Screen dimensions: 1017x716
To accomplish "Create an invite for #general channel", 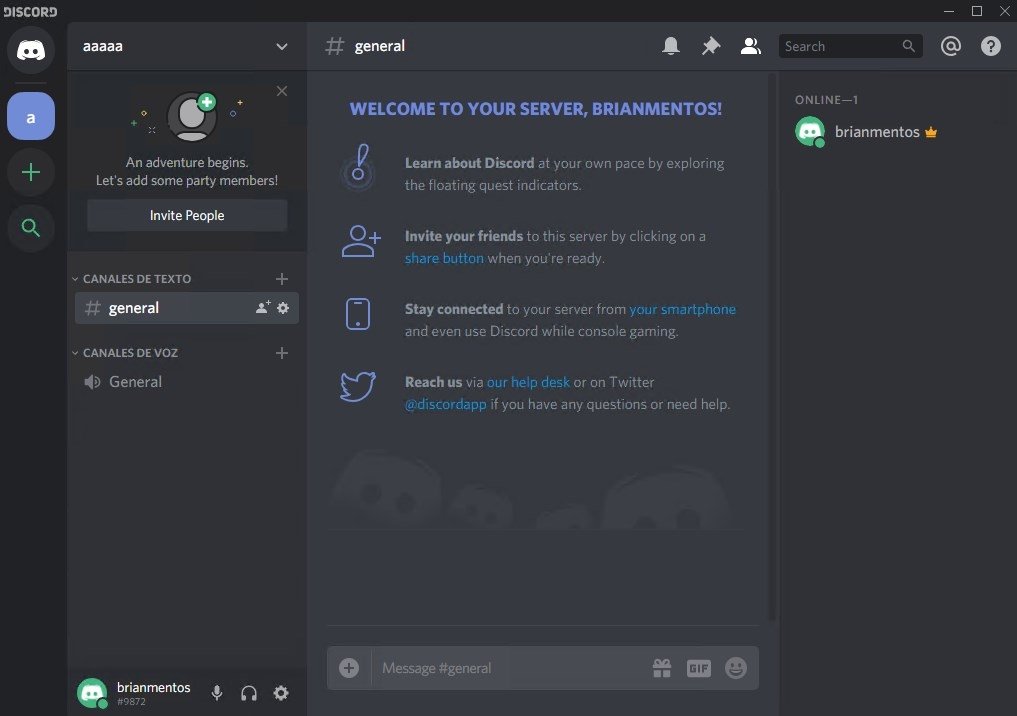I will [x=263, y=307].
